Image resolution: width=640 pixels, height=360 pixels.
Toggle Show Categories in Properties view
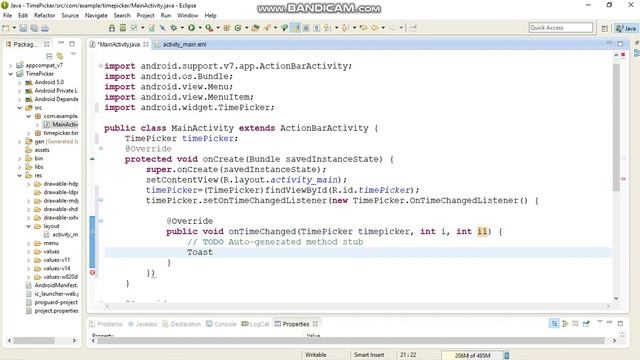[554, 324]
